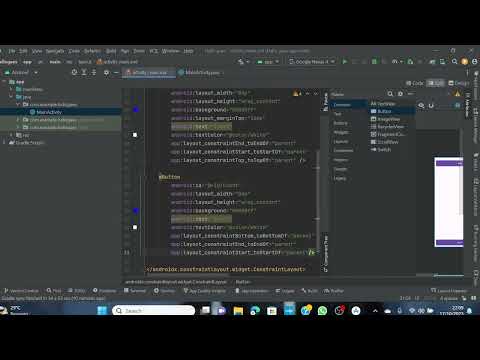The width and height of the screenshot is (480, 360).
Task: Minimize the Palette with minus icon
Action: [410, 94]
